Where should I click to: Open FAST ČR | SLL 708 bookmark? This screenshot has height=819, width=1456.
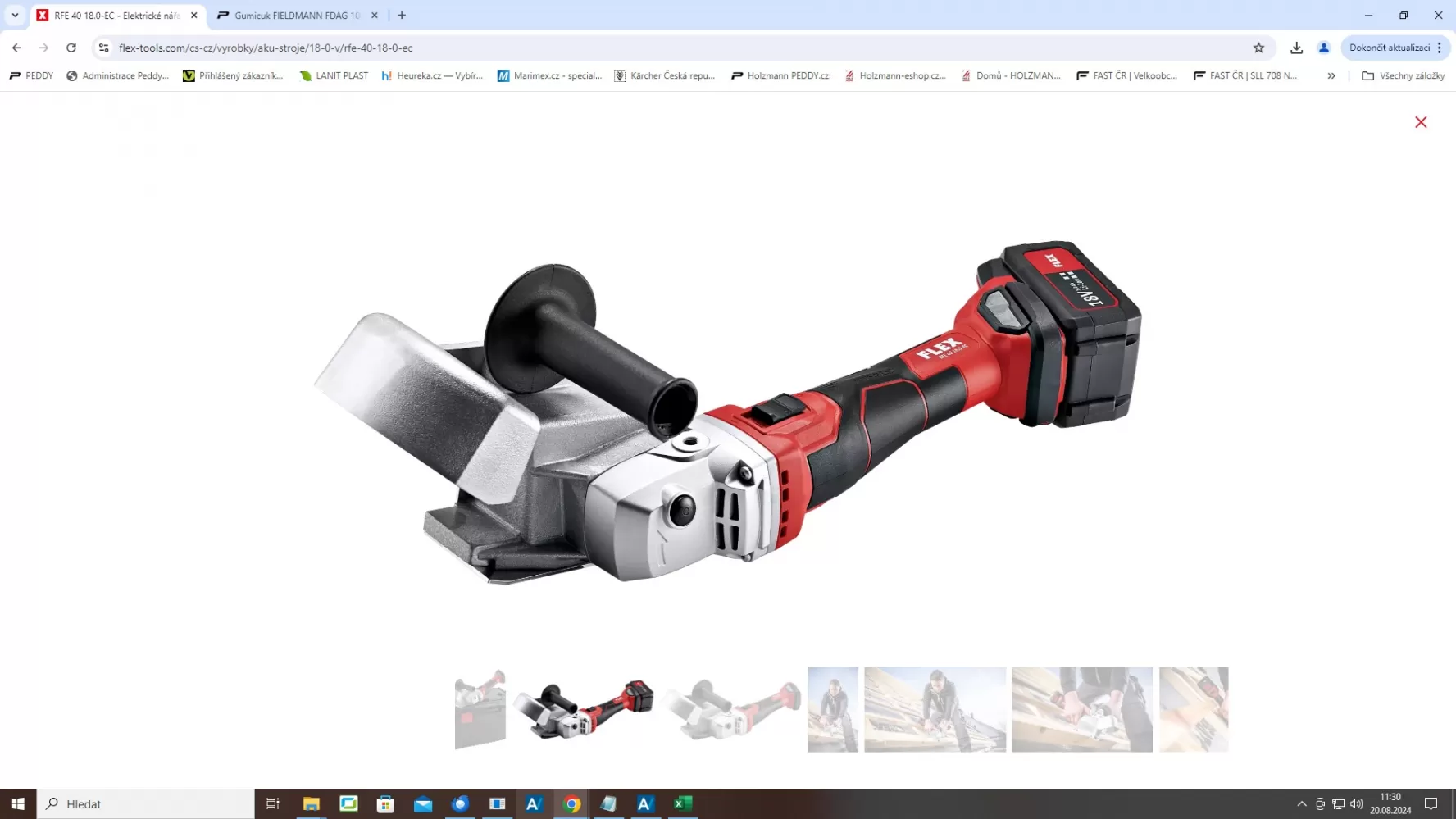1244,75
